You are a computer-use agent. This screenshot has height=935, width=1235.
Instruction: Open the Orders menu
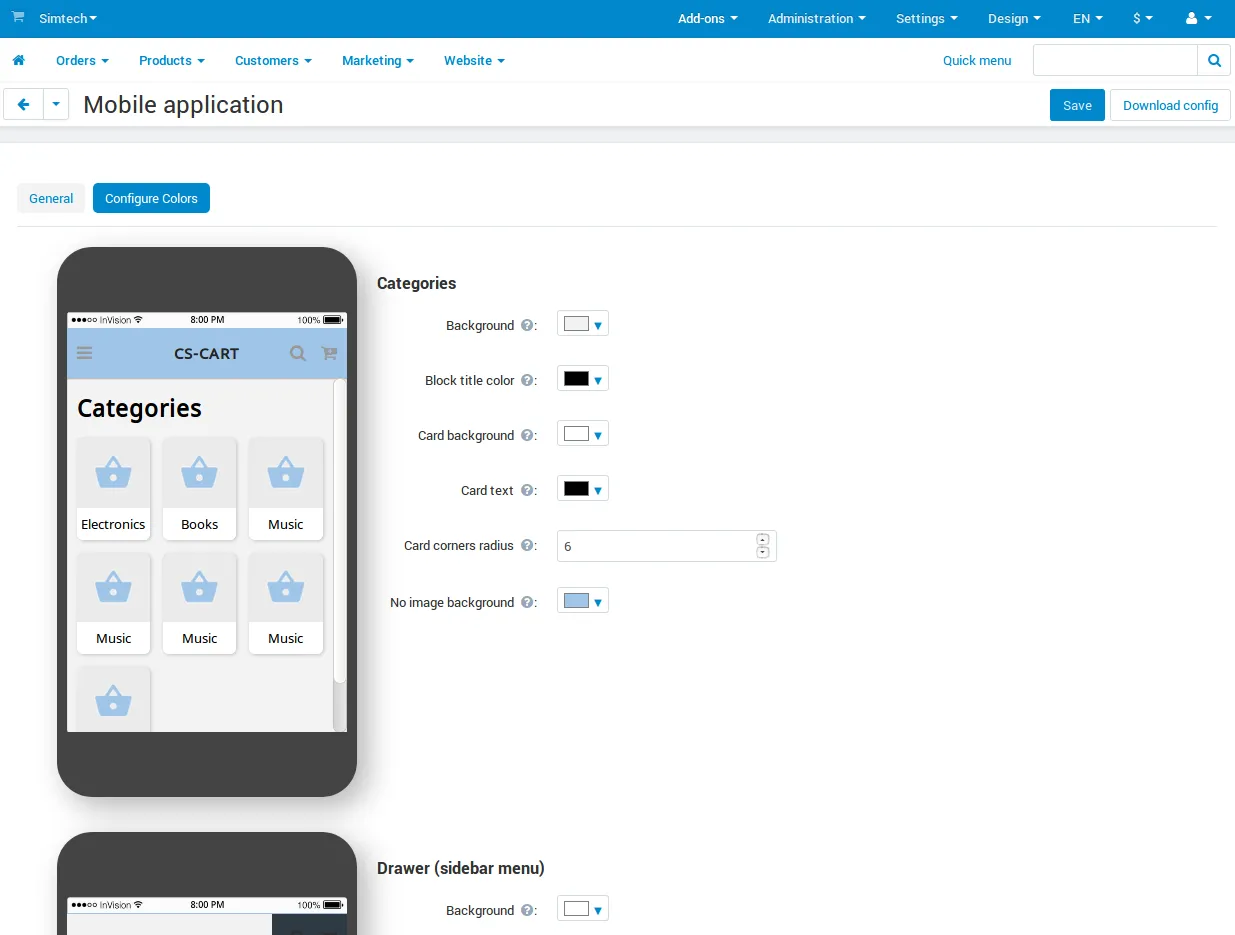[x=82, y=61]
